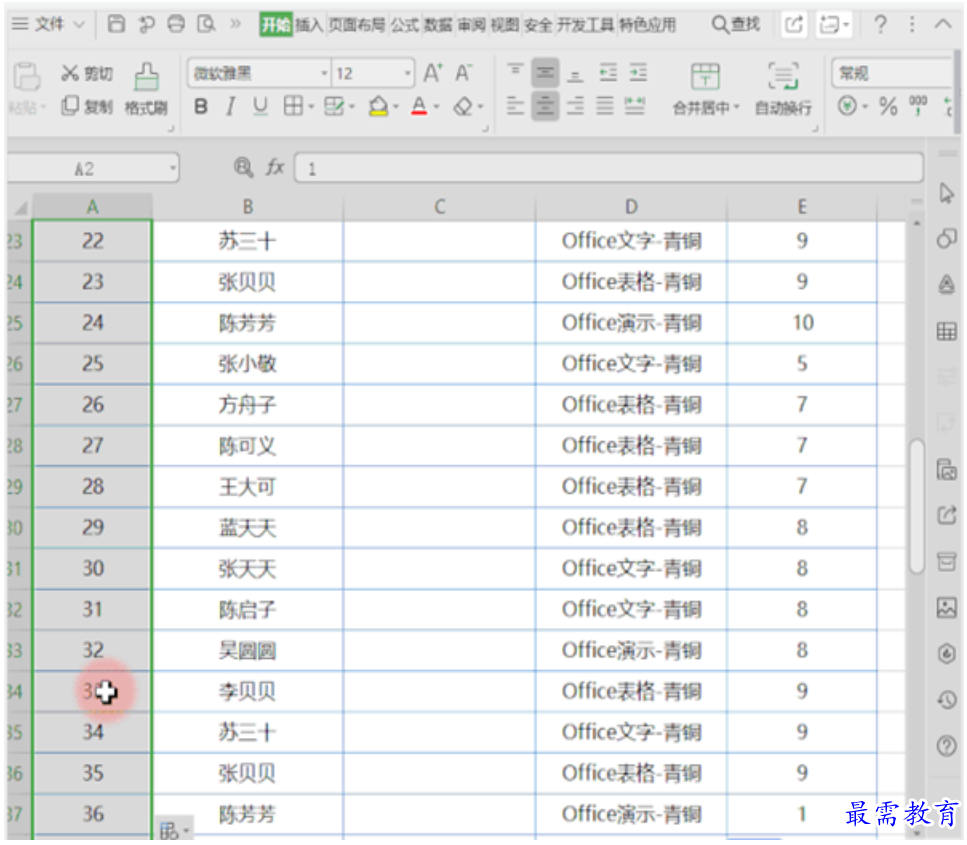Toggle Italic formatting
The width and height of the screenshot is (967, 845).
pos(231,107)
